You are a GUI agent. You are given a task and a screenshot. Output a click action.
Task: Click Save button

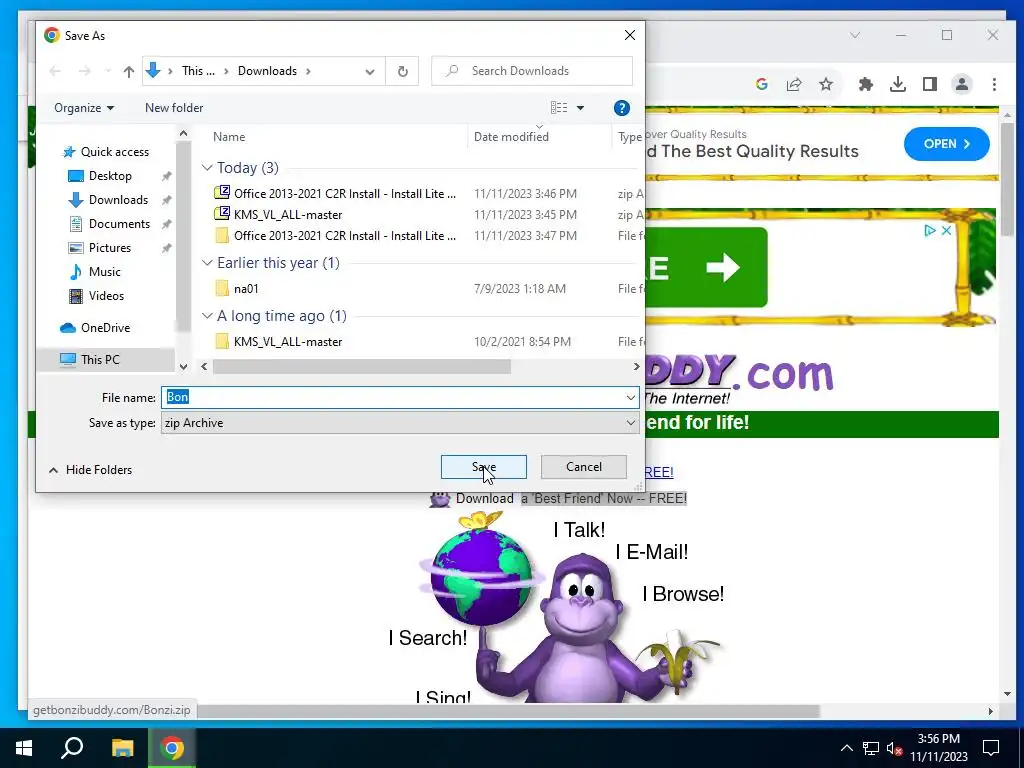tap(484, 467)
